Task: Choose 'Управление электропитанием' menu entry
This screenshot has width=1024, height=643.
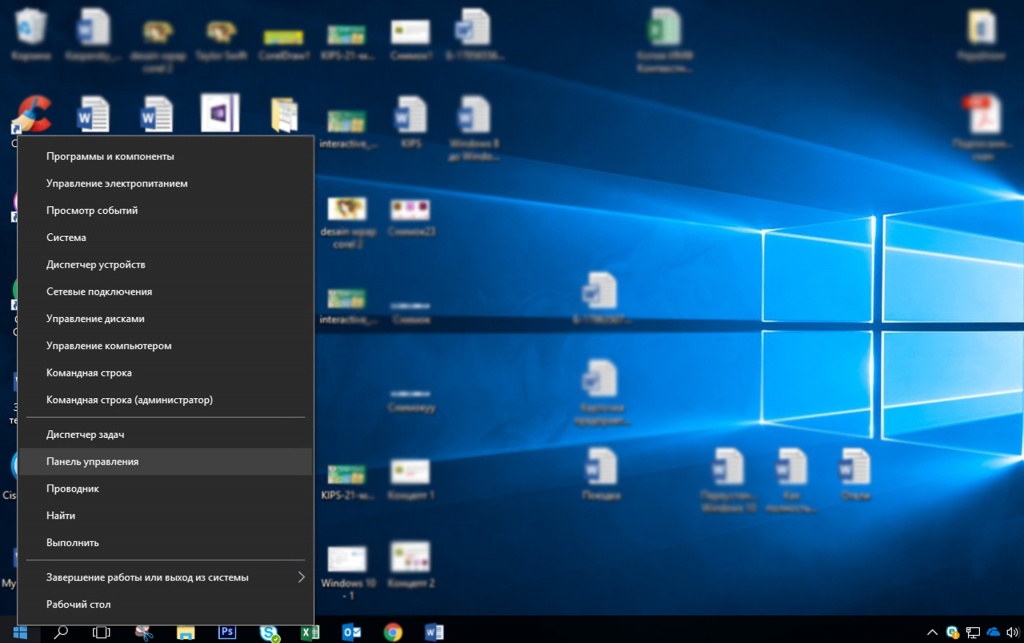Action: pos(166,183)
